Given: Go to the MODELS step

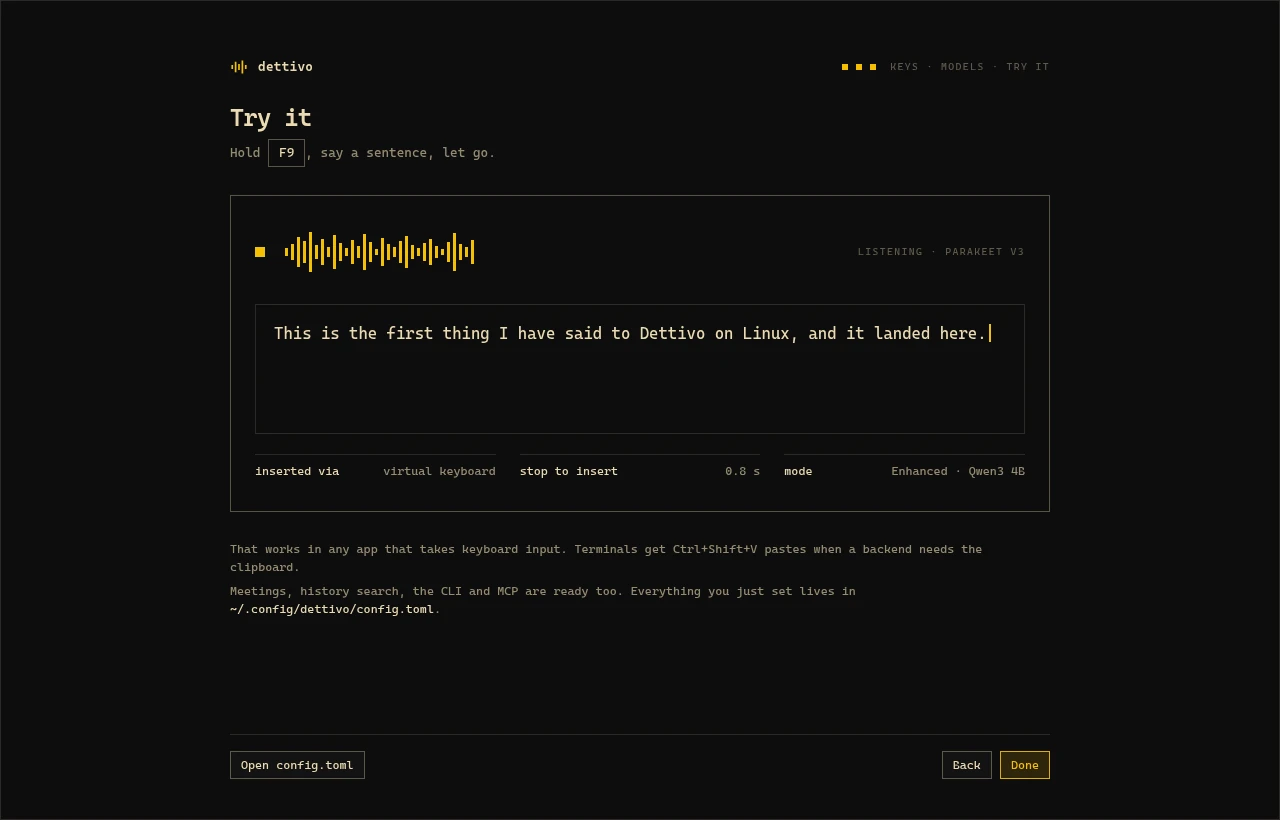Looking at the screenshot, I should [x=962, y=67].
